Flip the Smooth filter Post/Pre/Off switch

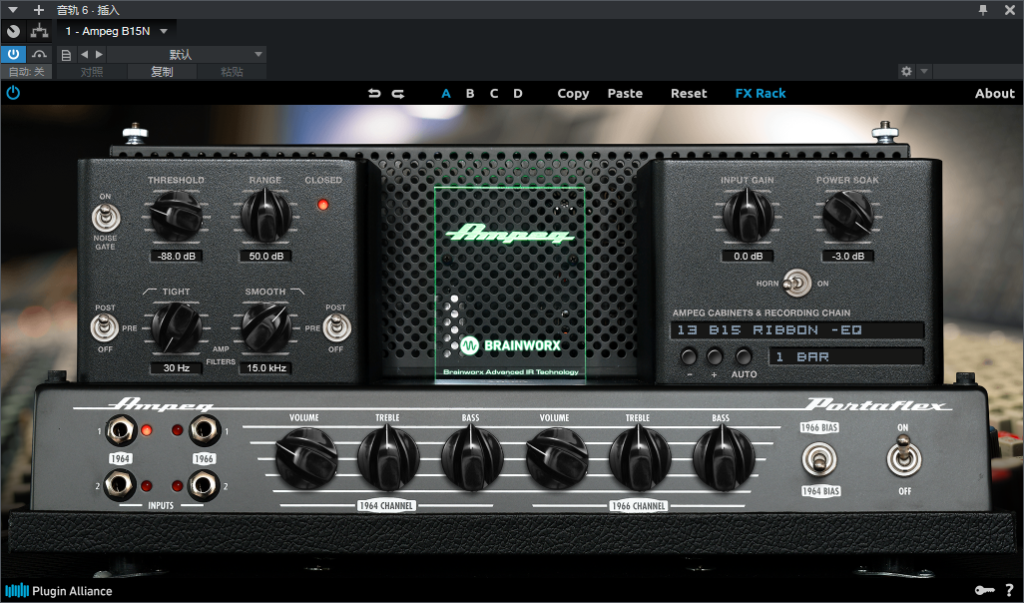pos(336,328)
